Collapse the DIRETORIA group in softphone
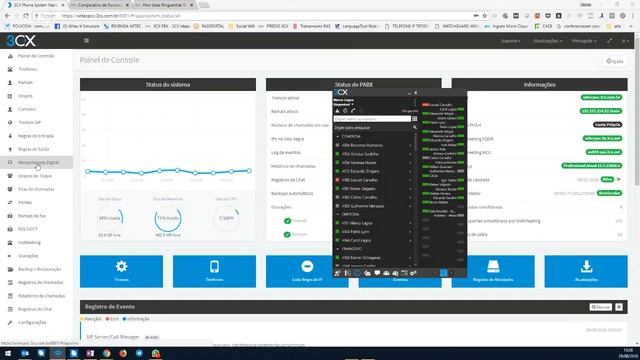The image size is (640, 360). point(338,214)
